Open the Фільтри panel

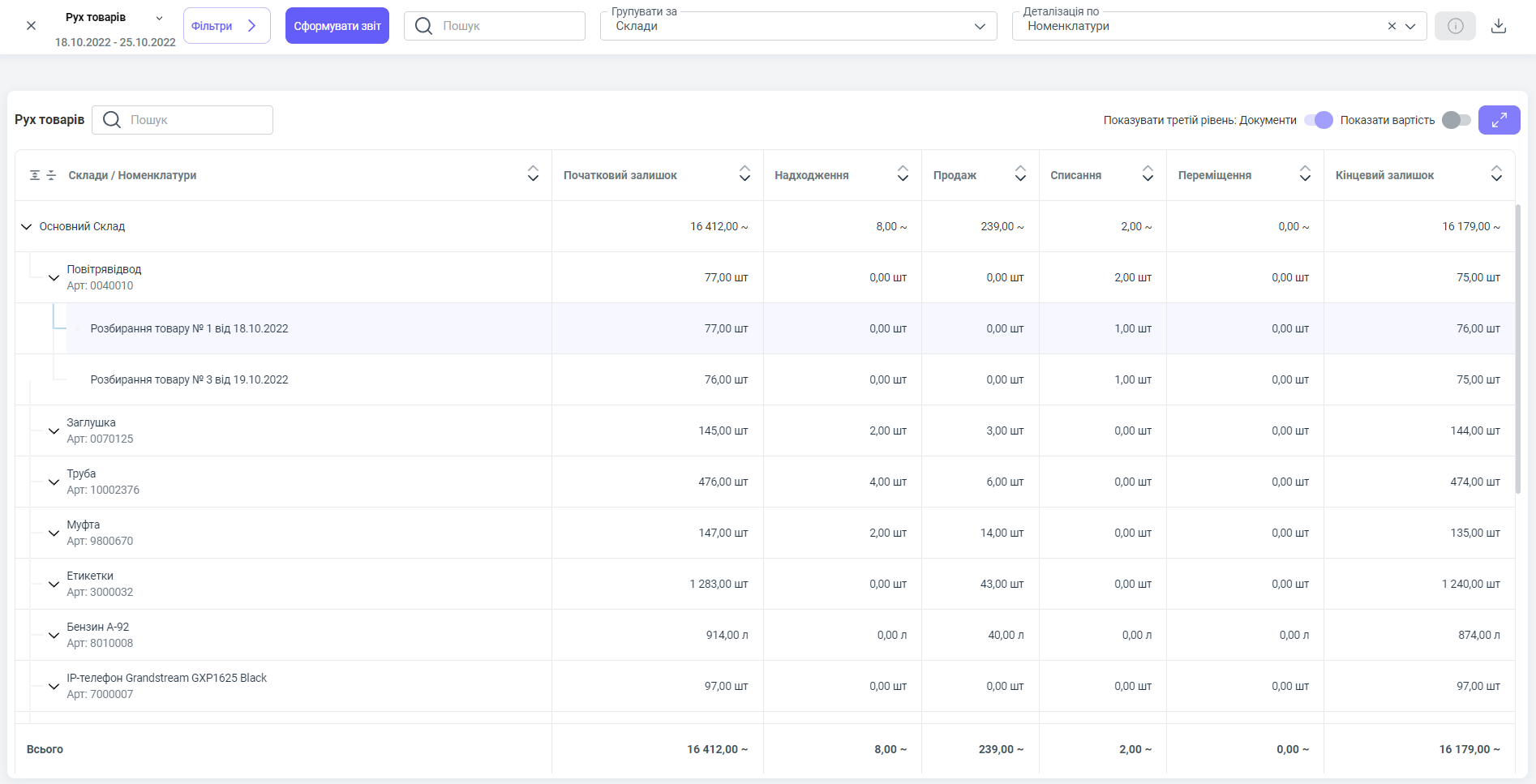tap(226, 26)
